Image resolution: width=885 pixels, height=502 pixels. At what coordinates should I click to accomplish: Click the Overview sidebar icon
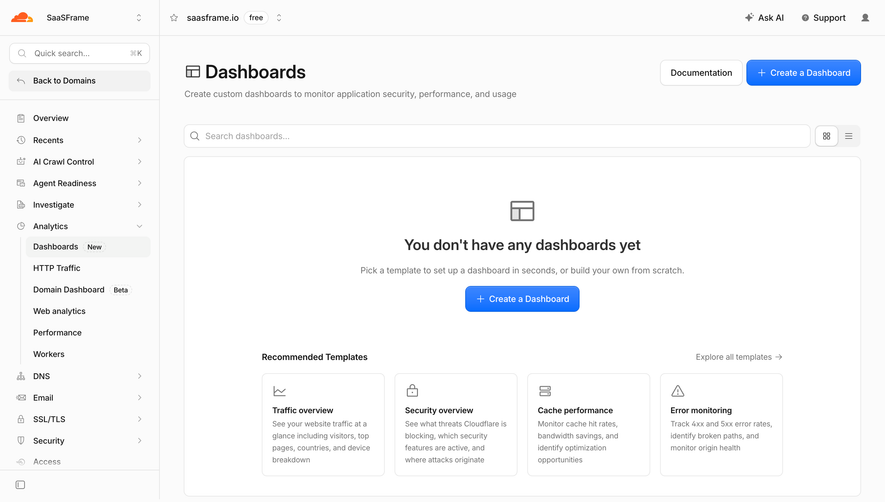coord(21,118)
